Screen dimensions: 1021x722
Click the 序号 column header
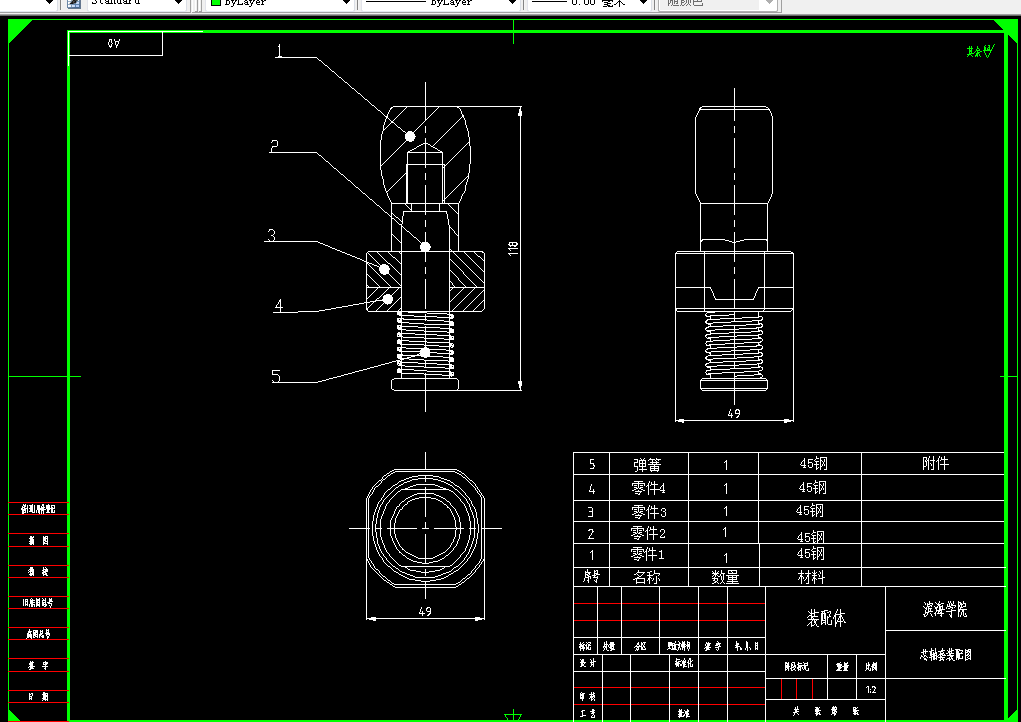tap(591, 577)
